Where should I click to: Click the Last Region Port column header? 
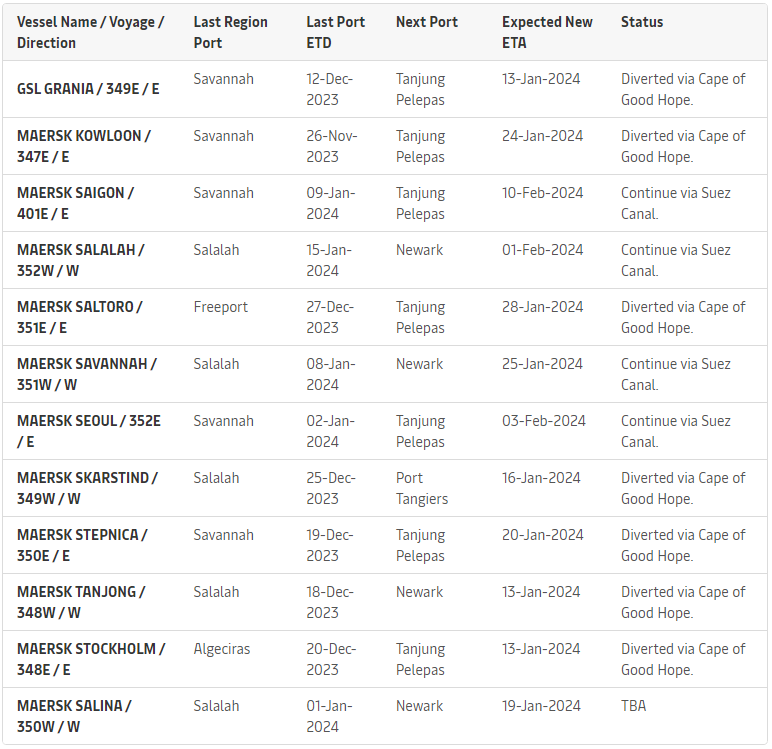click(x=230, y=33)
